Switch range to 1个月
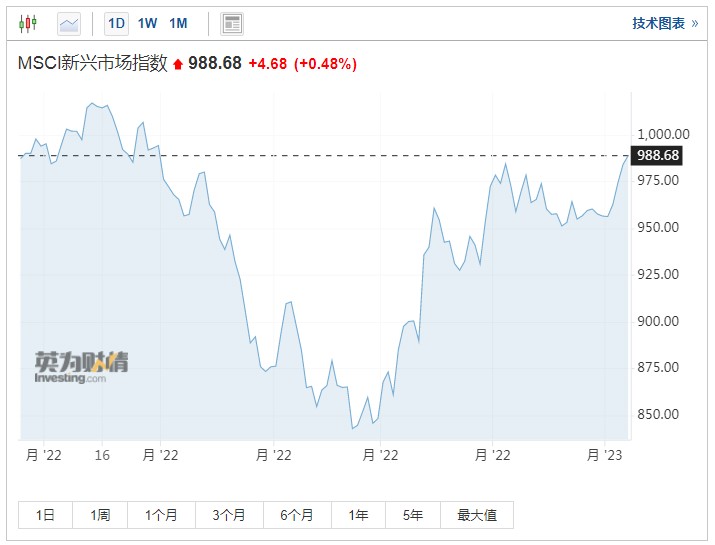 tap(161, 515)
